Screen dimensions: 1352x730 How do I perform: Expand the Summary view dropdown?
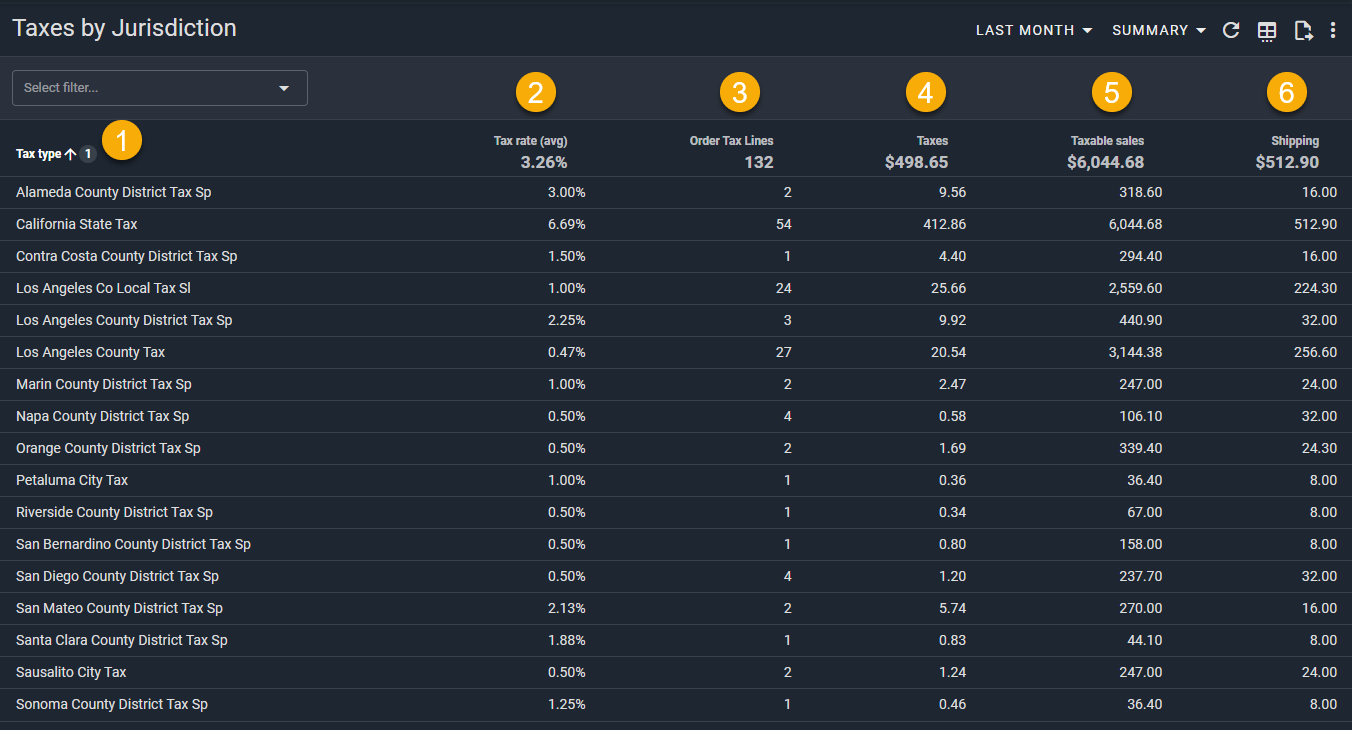point(1158,30)
